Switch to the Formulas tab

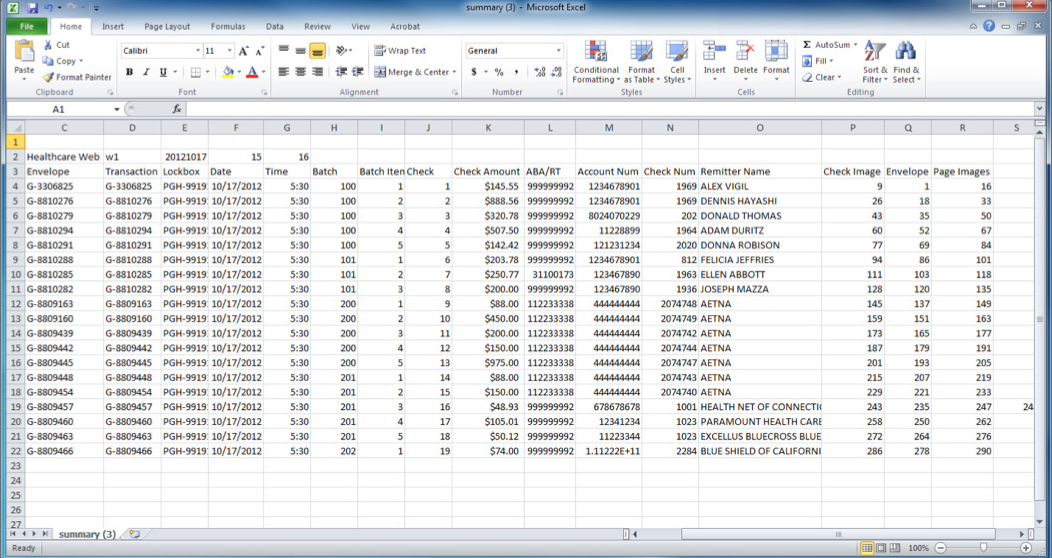[x=228, y=26]
